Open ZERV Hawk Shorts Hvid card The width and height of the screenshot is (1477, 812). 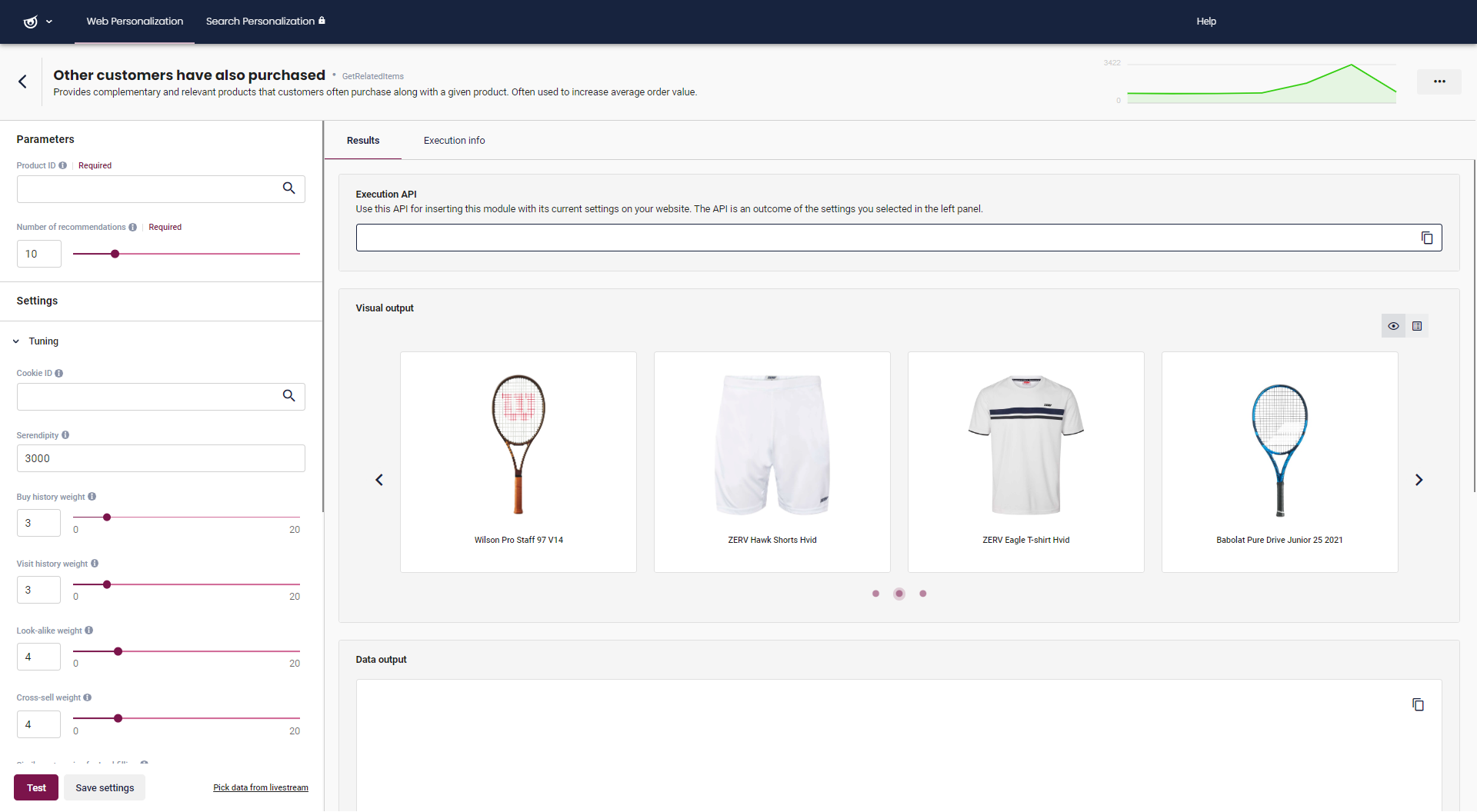pos(772,462)
